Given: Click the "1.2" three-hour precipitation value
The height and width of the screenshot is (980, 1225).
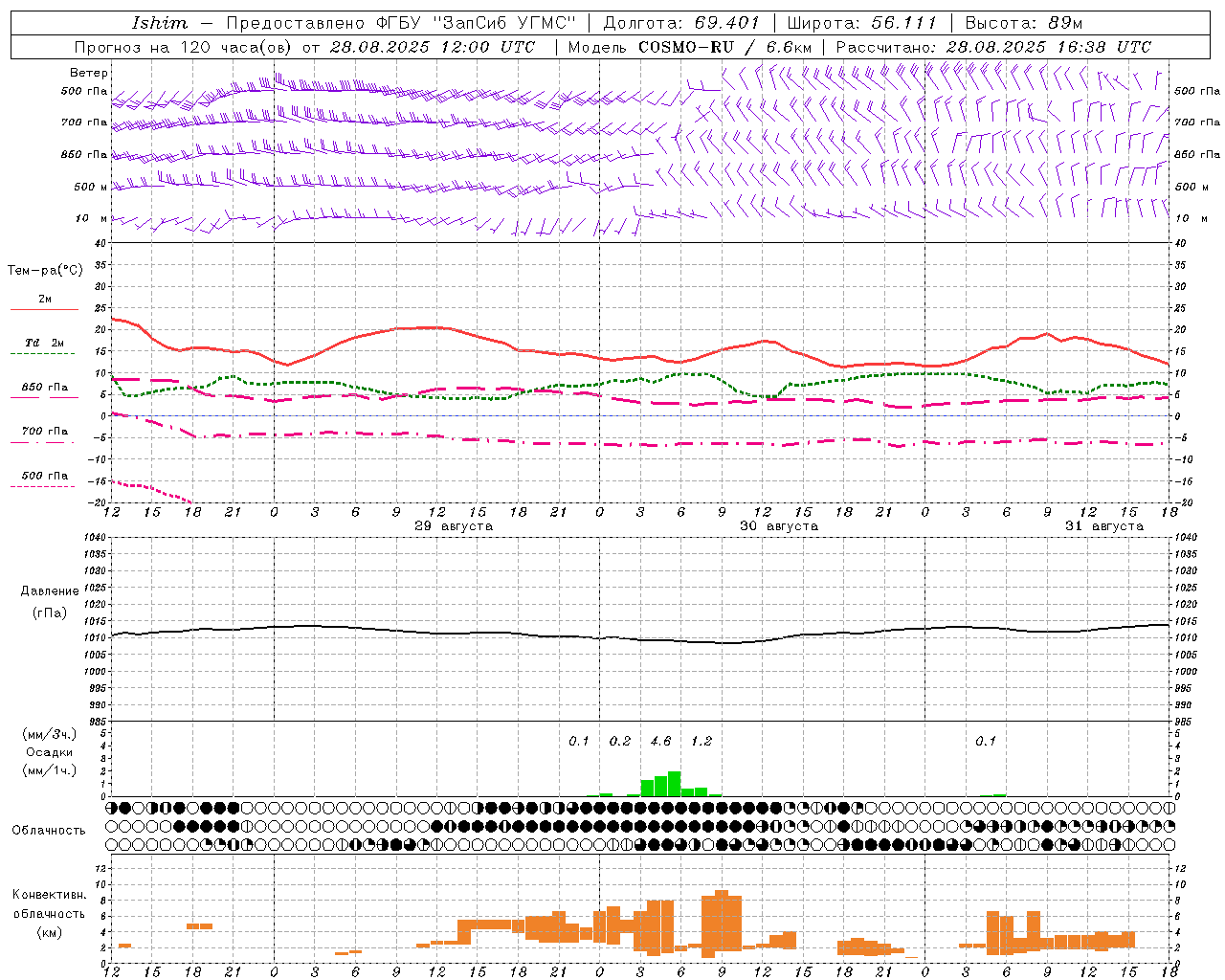Looking at the screenshot, I should coord(702,742).
